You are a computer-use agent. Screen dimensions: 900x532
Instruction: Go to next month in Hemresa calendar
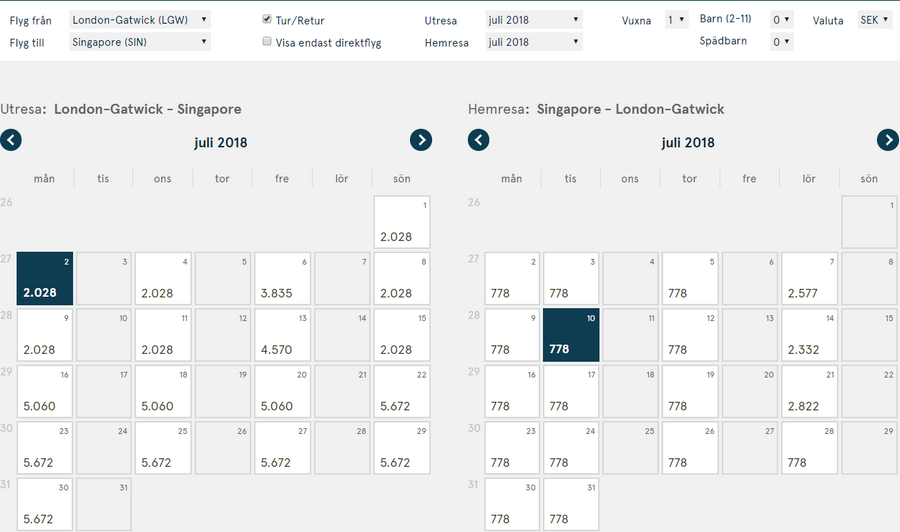(x=888, y=140)
